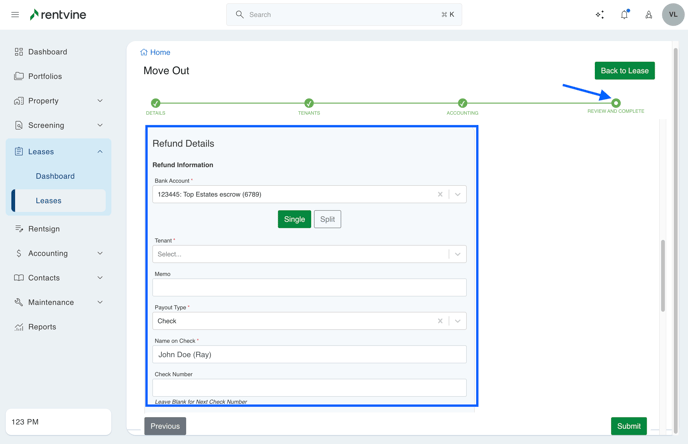Go to Reports in the sidebar

[x=42, y=327]
